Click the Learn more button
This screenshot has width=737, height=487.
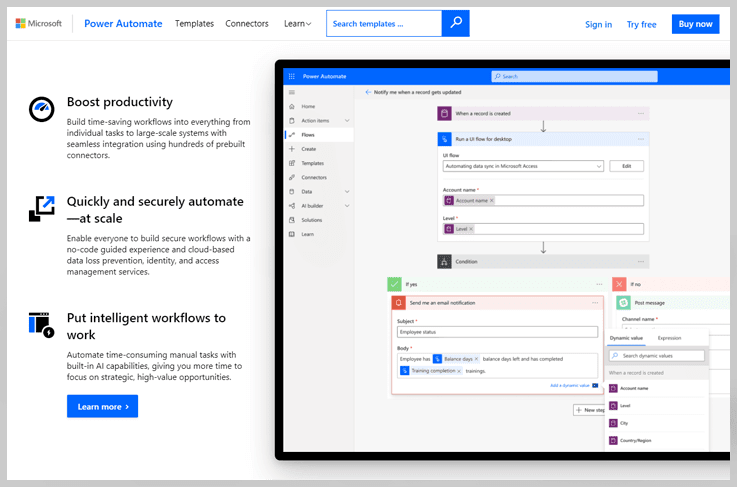click(102, 406)
